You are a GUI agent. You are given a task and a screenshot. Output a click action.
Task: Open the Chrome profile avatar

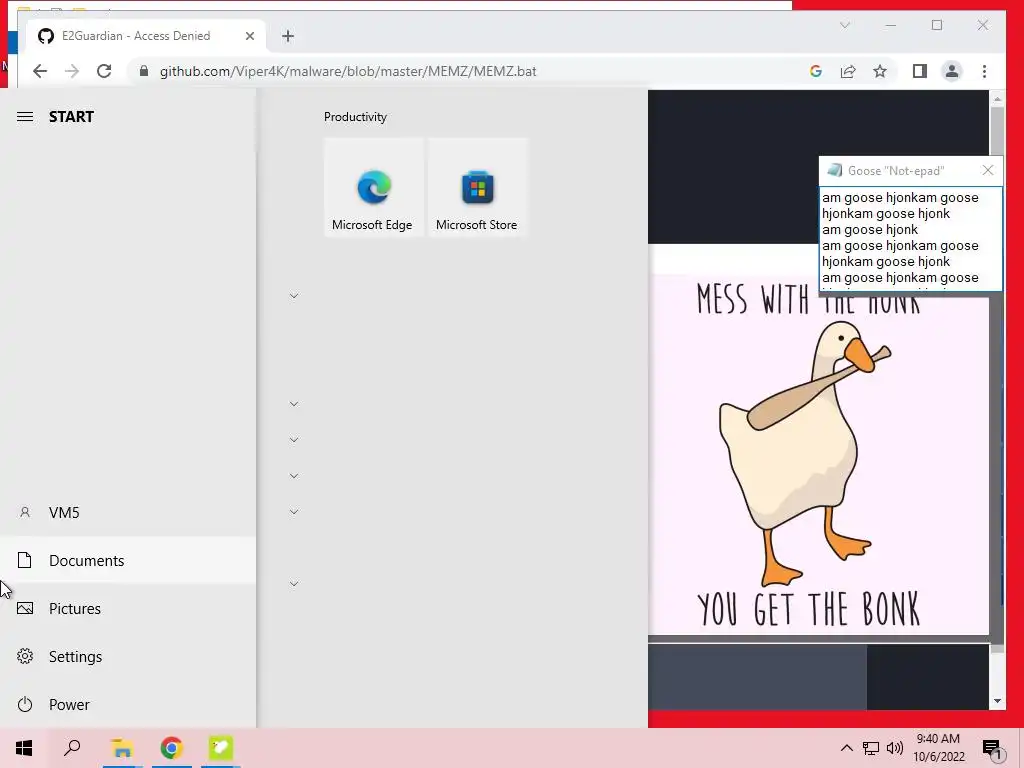[x=952, y=71]
